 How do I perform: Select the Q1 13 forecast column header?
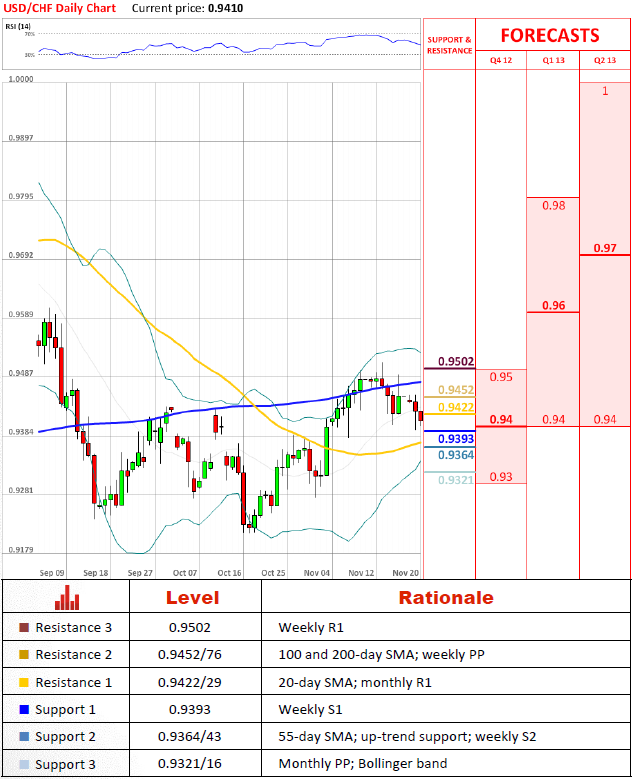click(552, 60)
